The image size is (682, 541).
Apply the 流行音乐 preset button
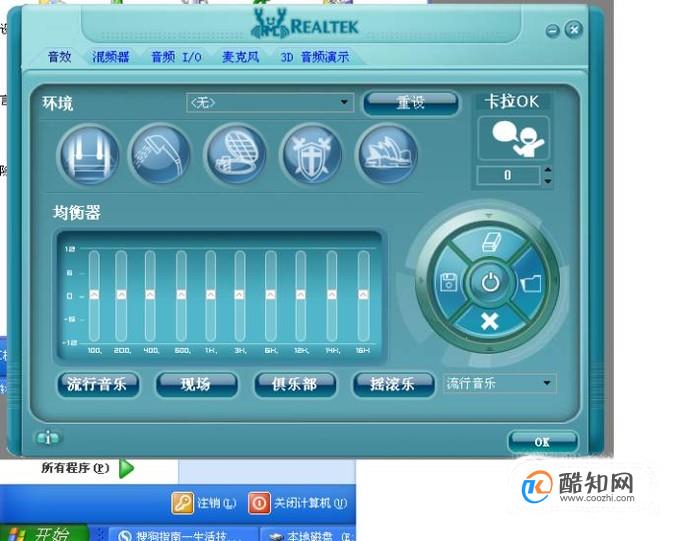pyautogui.click(x=98, y=384)
